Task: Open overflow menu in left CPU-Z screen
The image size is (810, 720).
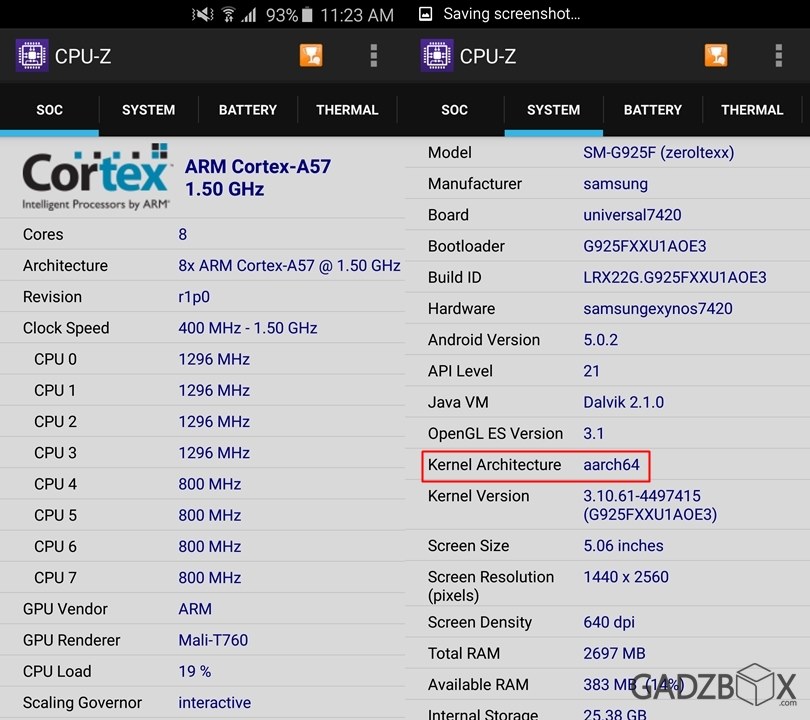Action: [373, 55]
